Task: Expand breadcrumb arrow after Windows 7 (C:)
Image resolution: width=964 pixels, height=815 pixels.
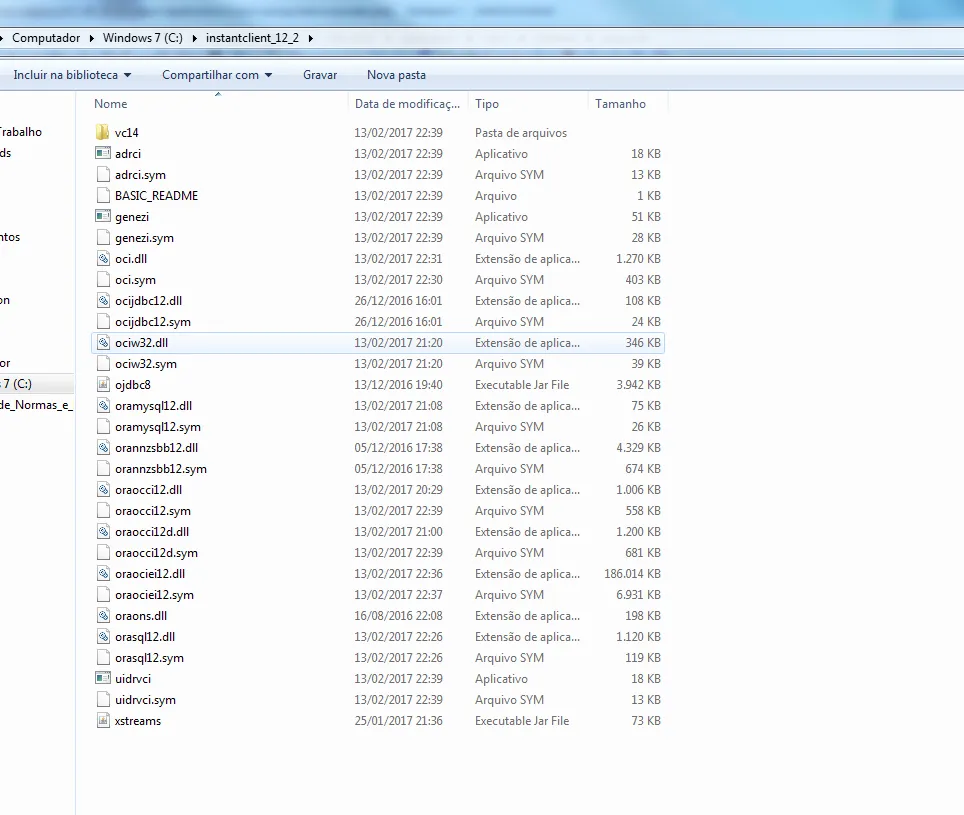Action: click(x=194, y=38)
